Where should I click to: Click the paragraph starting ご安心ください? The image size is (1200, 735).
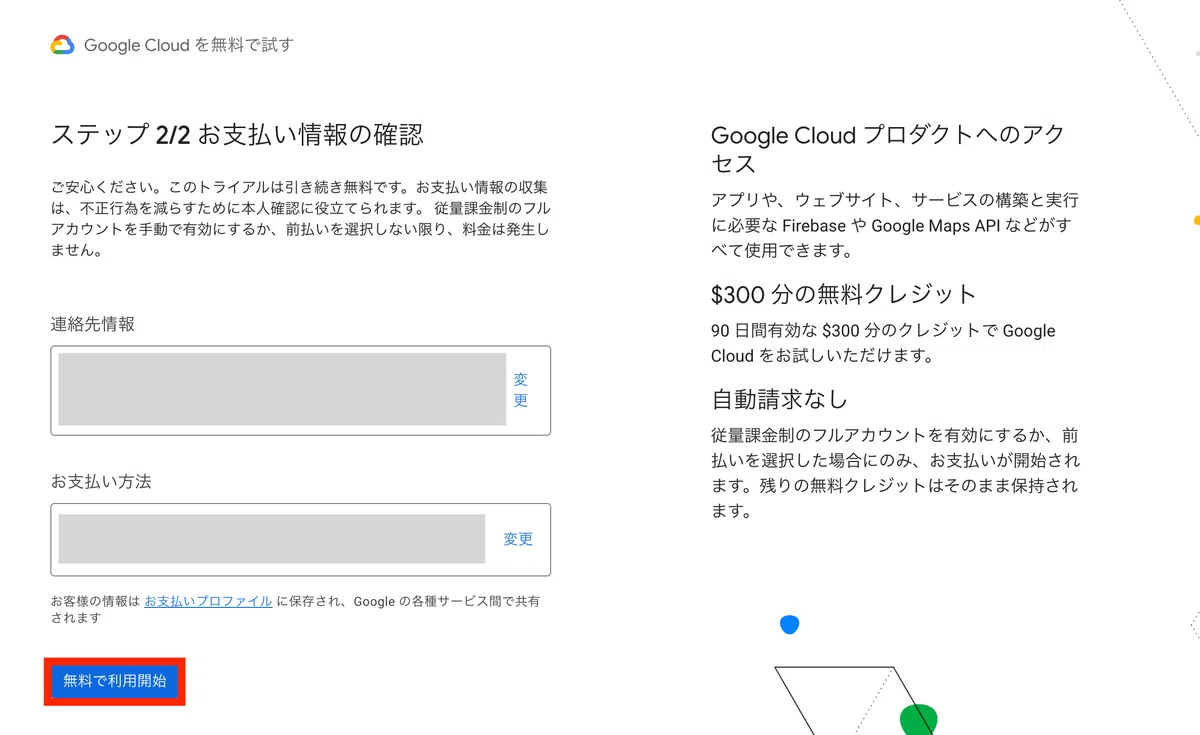click(300, 219)
